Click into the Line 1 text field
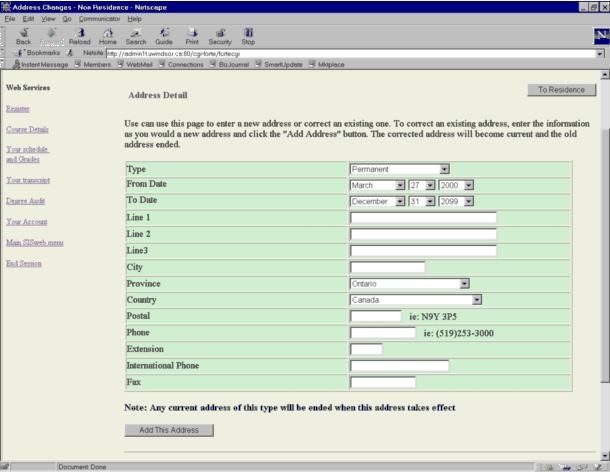The image size is (610, 472). (x=423, y=217)
